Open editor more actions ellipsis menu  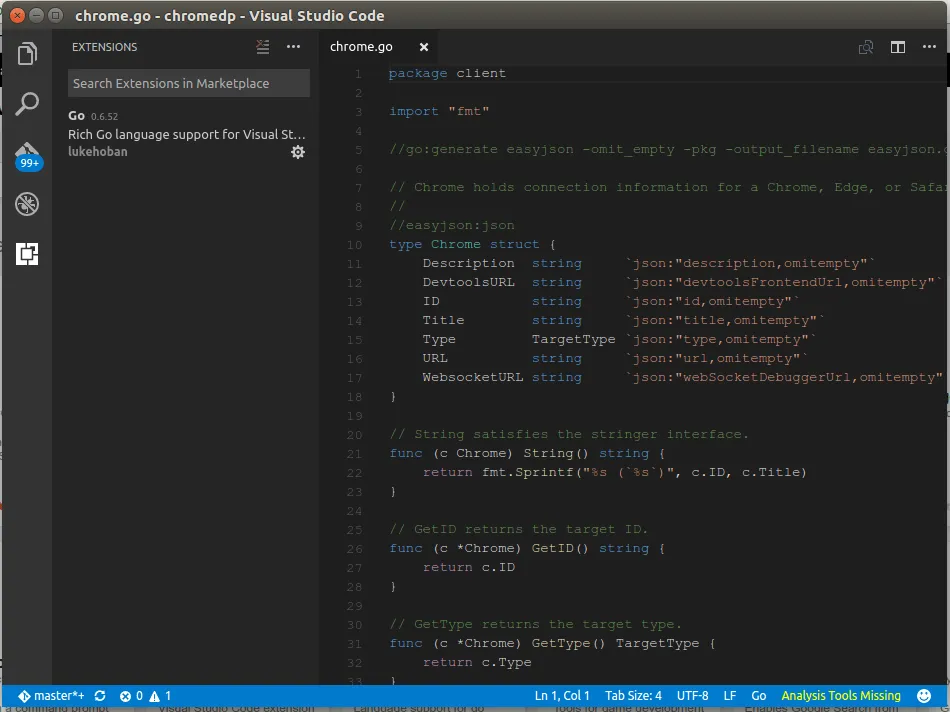coord(929,47)
